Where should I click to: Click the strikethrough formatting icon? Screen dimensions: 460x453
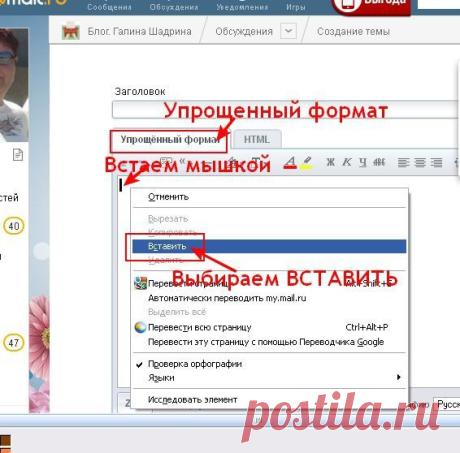[x=379, y=162]
